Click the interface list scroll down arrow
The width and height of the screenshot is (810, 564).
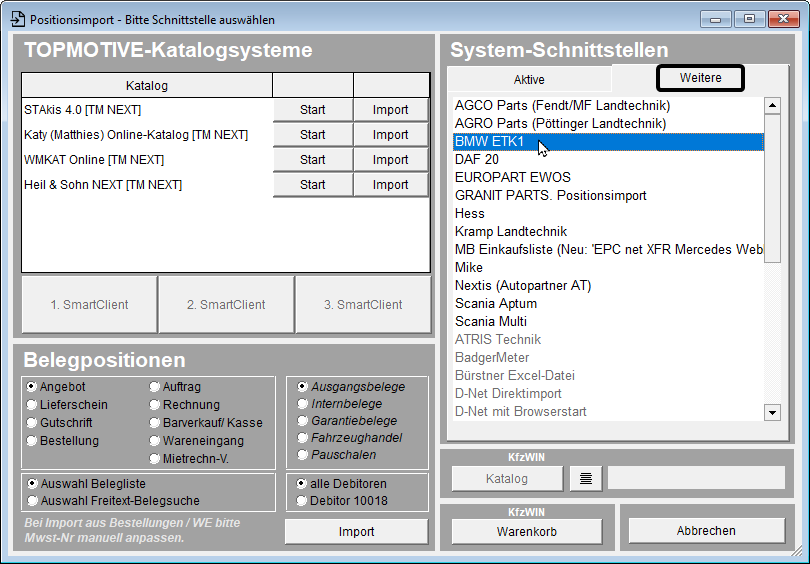pos(772,412)
